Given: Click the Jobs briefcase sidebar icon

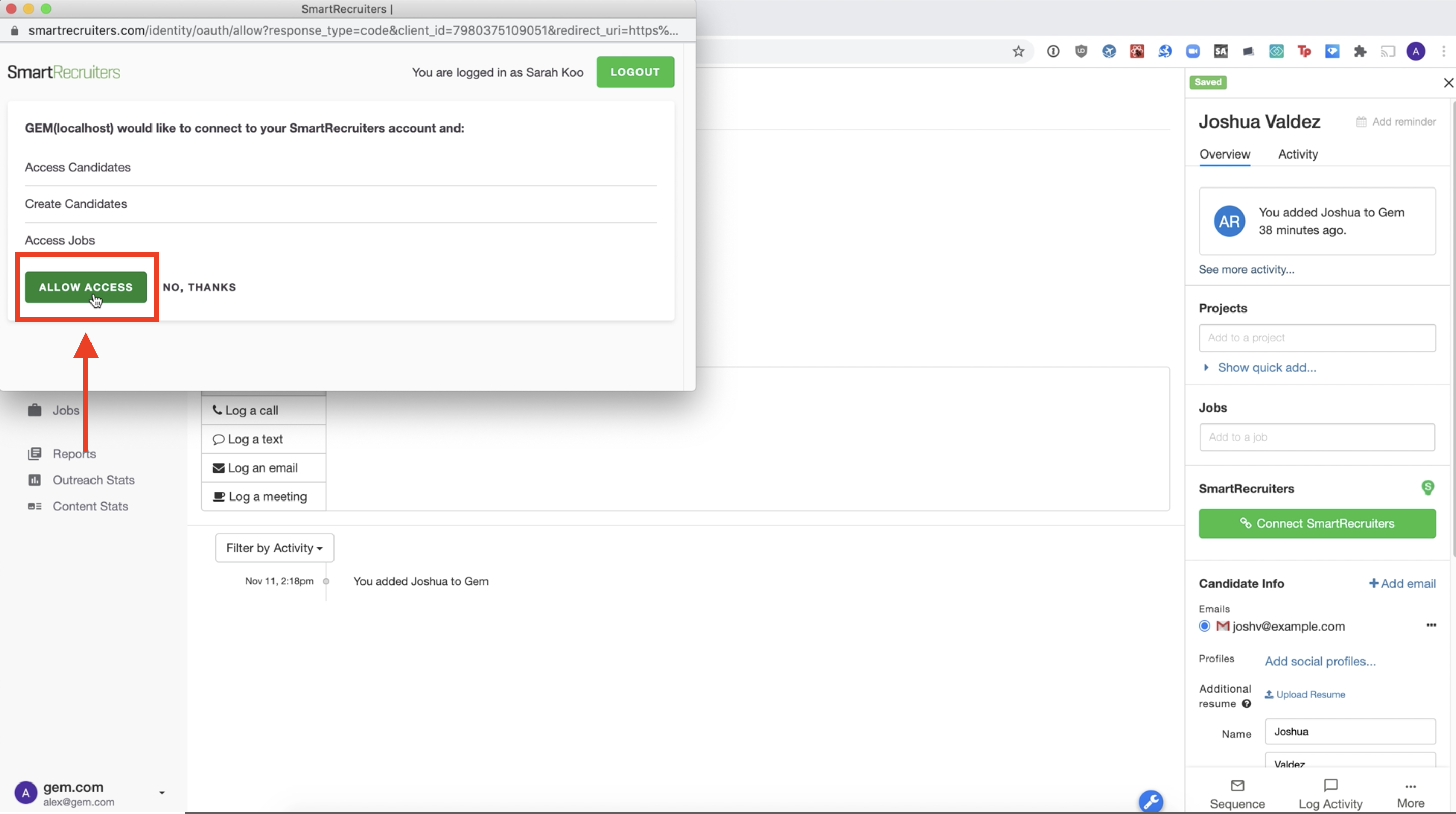Looking at the screenshot, I should point(35,410).
